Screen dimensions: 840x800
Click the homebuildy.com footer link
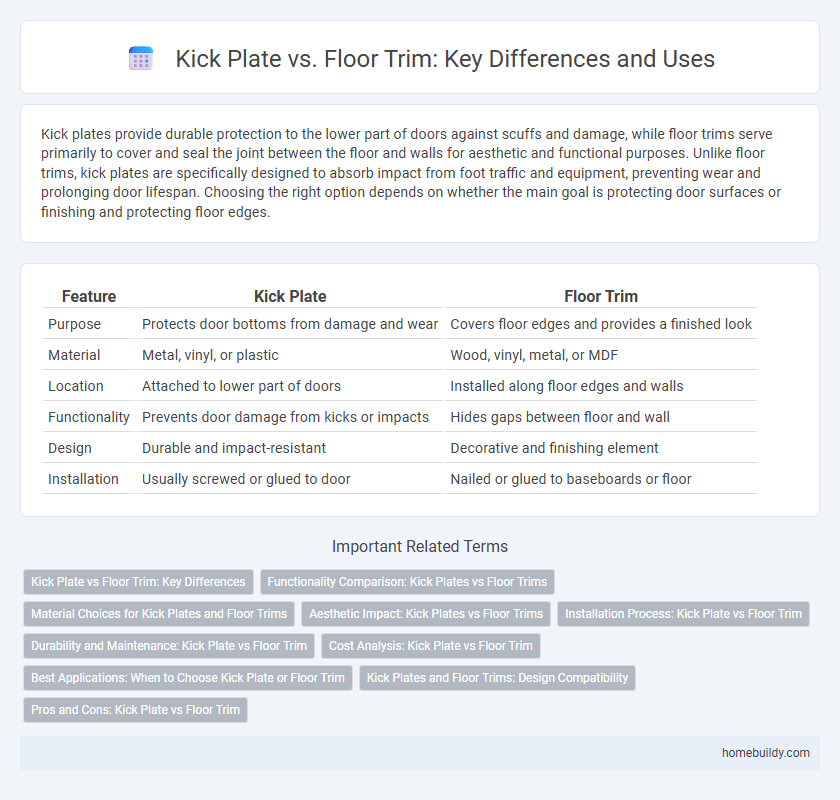[x=764, y=753]
